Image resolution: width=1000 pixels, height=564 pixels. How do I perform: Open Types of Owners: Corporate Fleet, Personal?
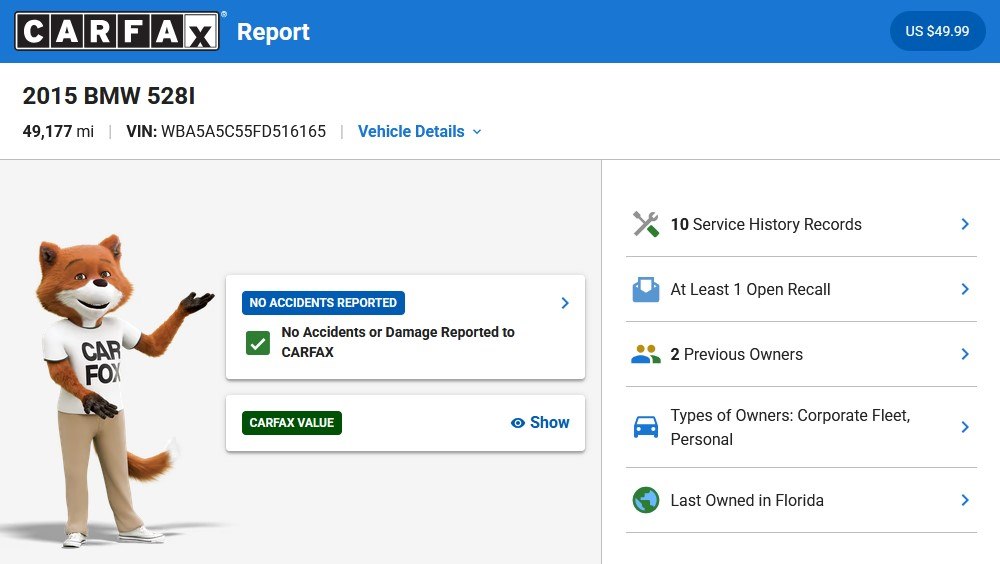[801, 427]
